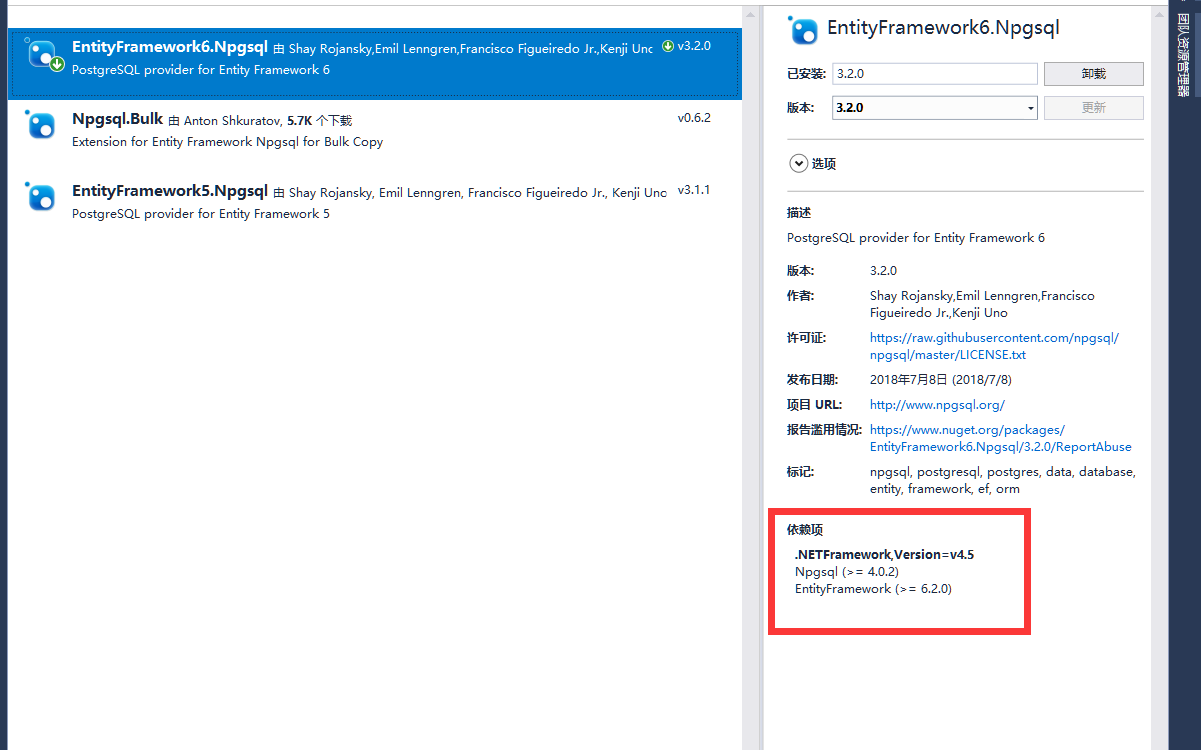Screen dimensions: 1201x750
Task: Click the PostgreSQL provider for Entity Framework 5 description
Action: [x=200, y=214]
